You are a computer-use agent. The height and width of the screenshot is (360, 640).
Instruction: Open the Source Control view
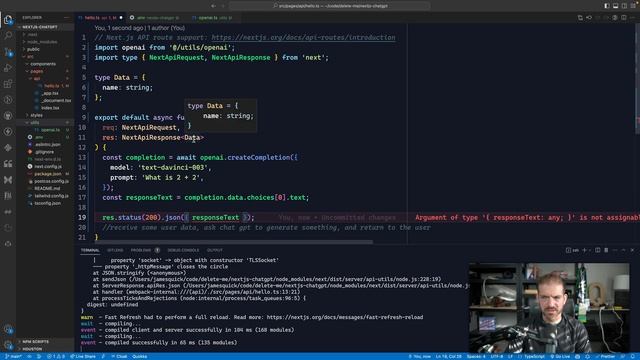click(x=8, y=52)
